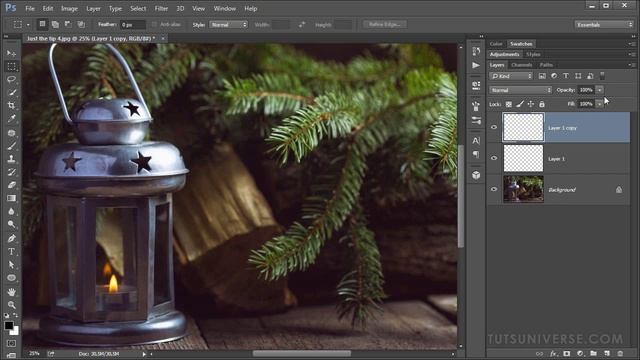Select the Spot Healing Brush tool
Viewport: 640px width, 360px height.
11,133
